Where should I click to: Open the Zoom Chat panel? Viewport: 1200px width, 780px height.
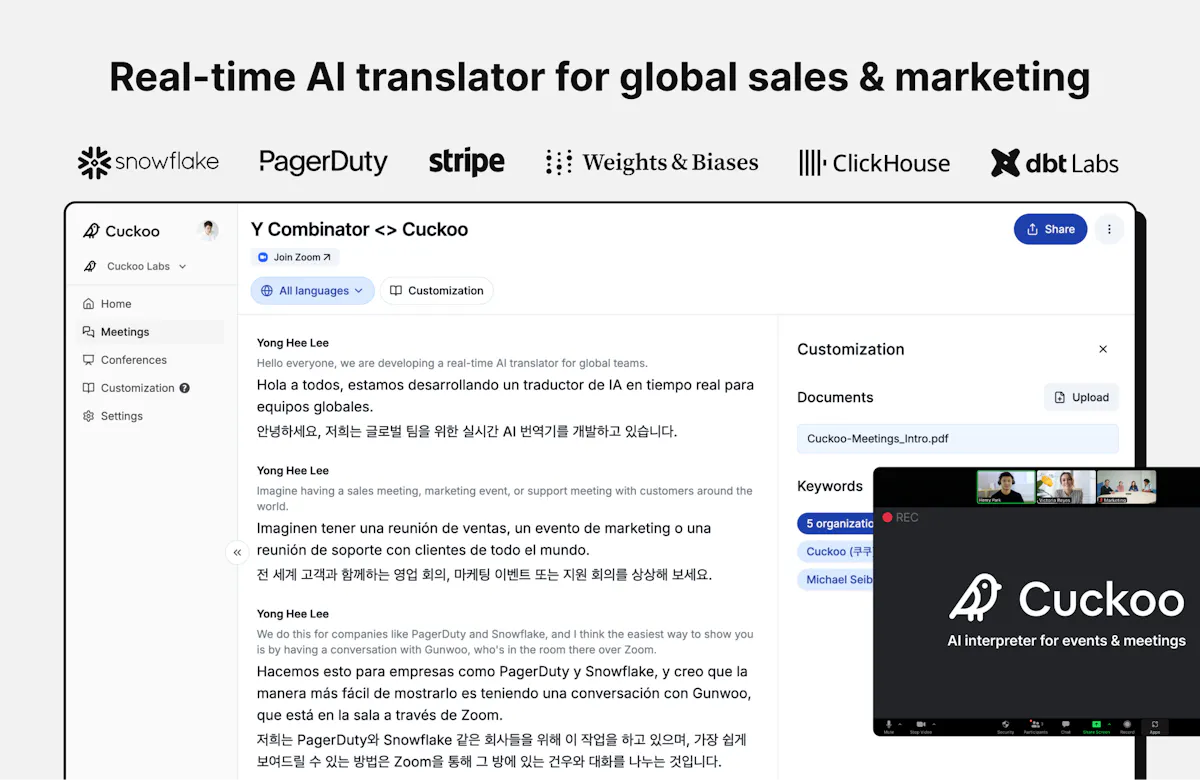1066,726
